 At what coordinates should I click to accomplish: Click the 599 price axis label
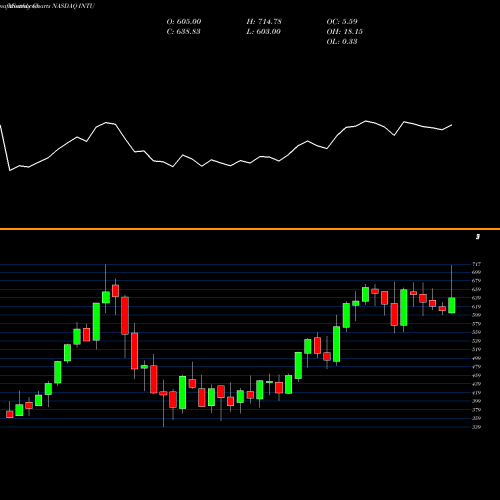[x=476, y=315]
